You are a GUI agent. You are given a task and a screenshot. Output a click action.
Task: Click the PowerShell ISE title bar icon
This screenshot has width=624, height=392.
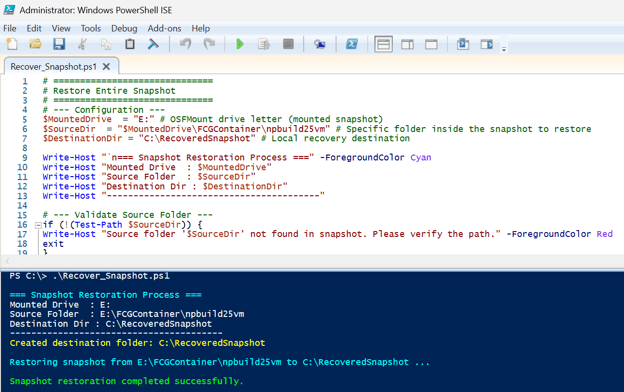[9, 10]
